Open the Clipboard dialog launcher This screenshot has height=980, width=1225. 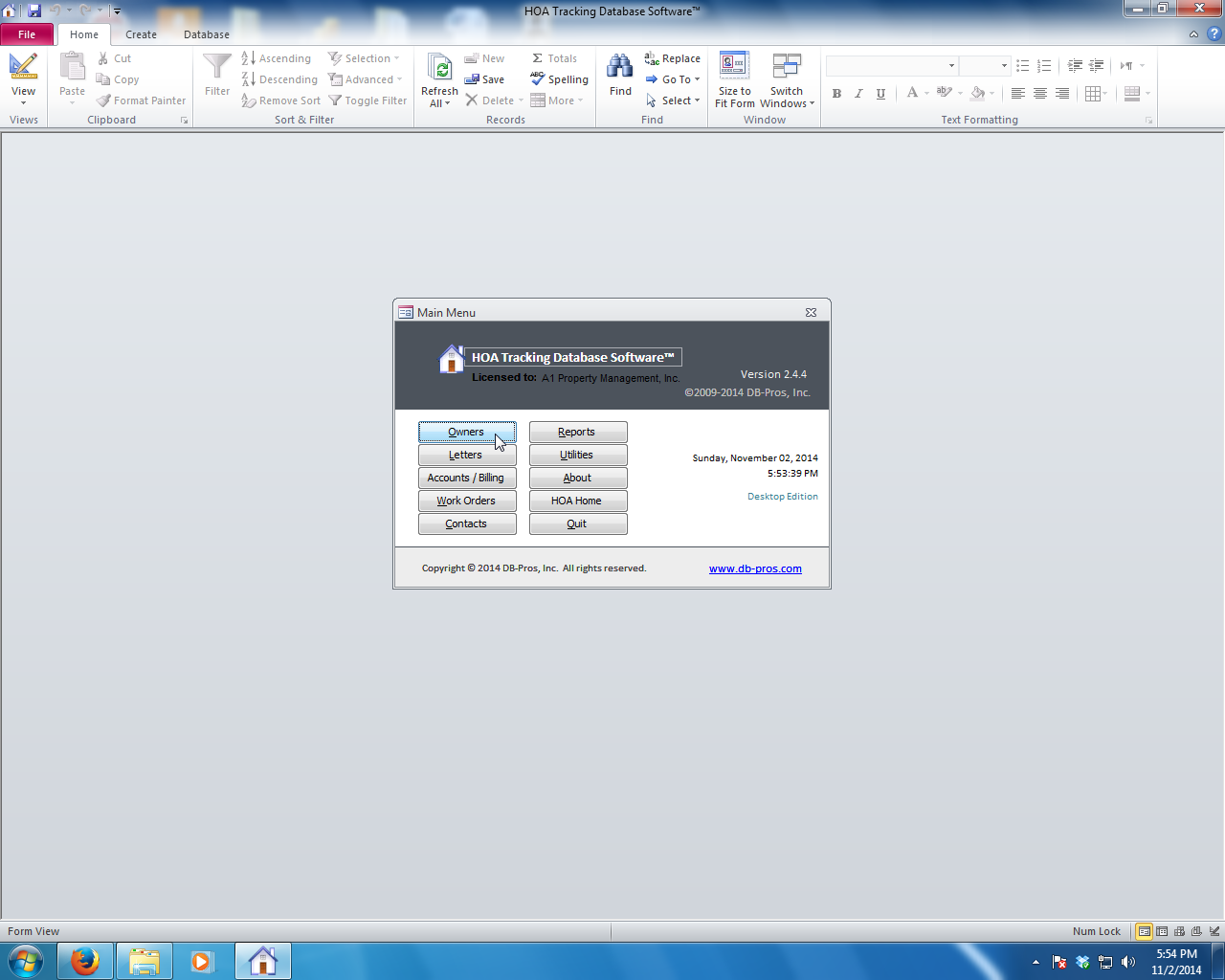184,121
